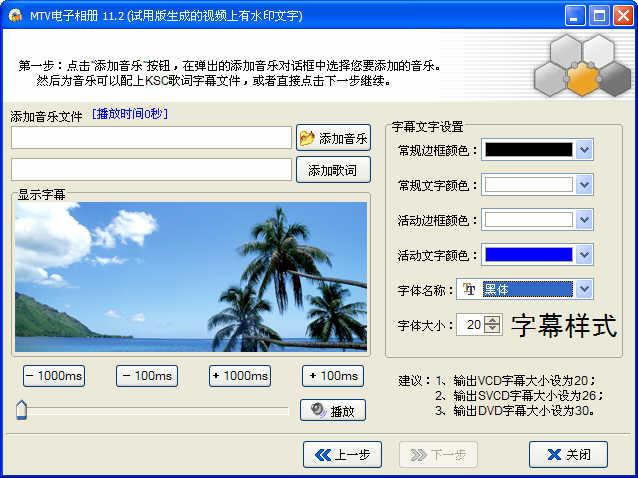Click the 字体大小 value field showing 20
This screenshot has height=478, width=638.
click(472, 325)
